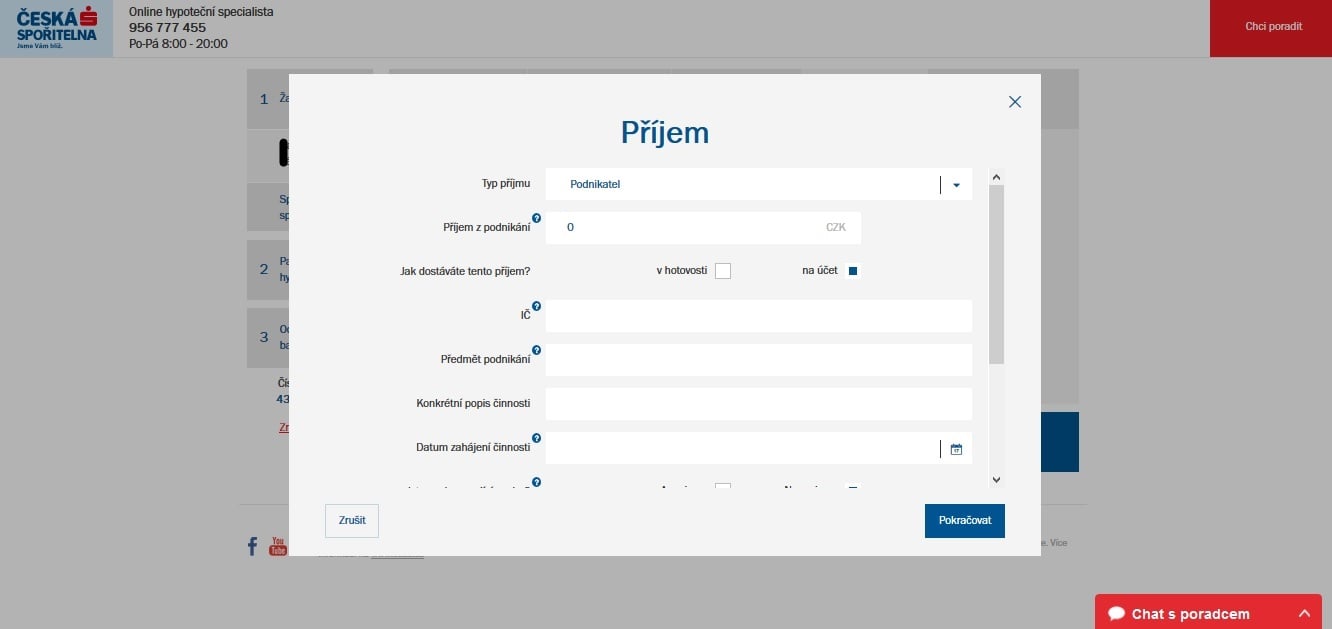Click the help icon beside IČ
Viewport: 1332px width, 629px height.
[537, 306]
